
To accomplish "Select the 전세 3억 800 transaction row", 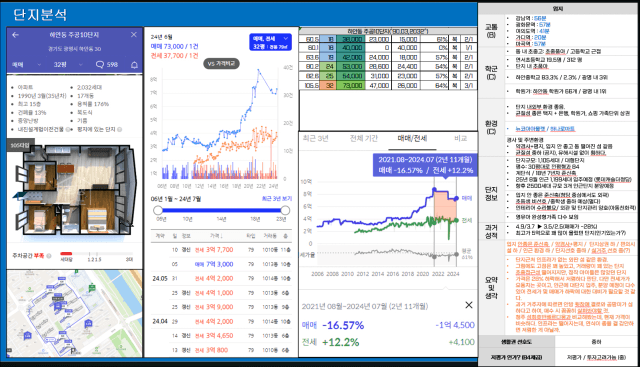I will click(x=221, y=350).
